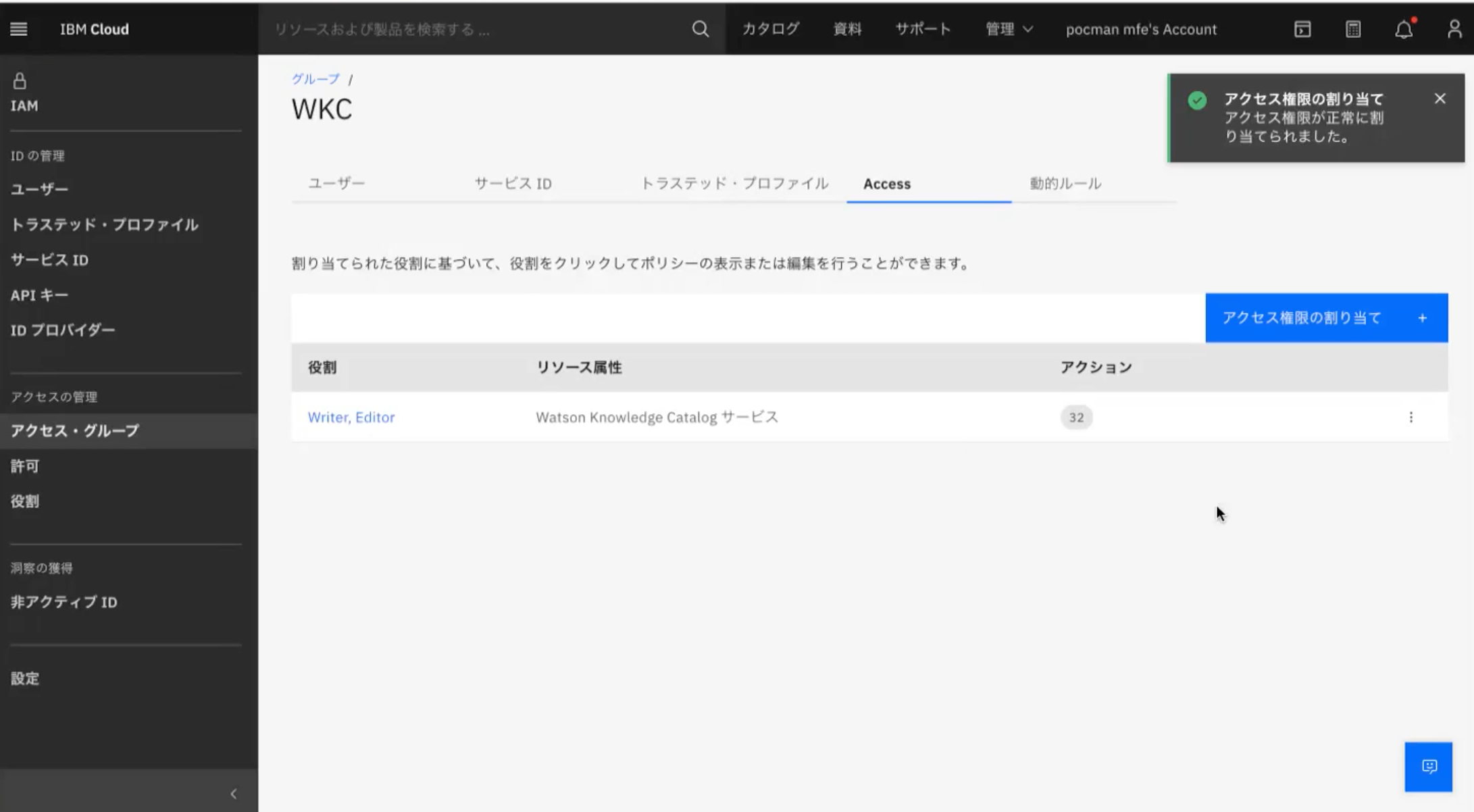
Task: Click the アクセス権限の割り当て button
Action: click(1326, 318)
